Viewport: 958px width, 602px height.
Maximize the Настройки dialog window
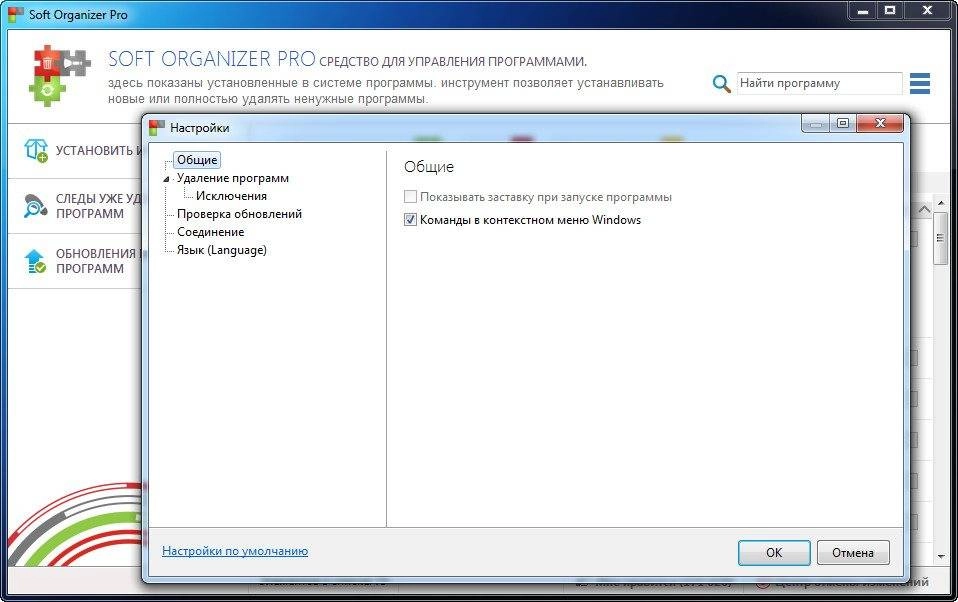point(843,123)
